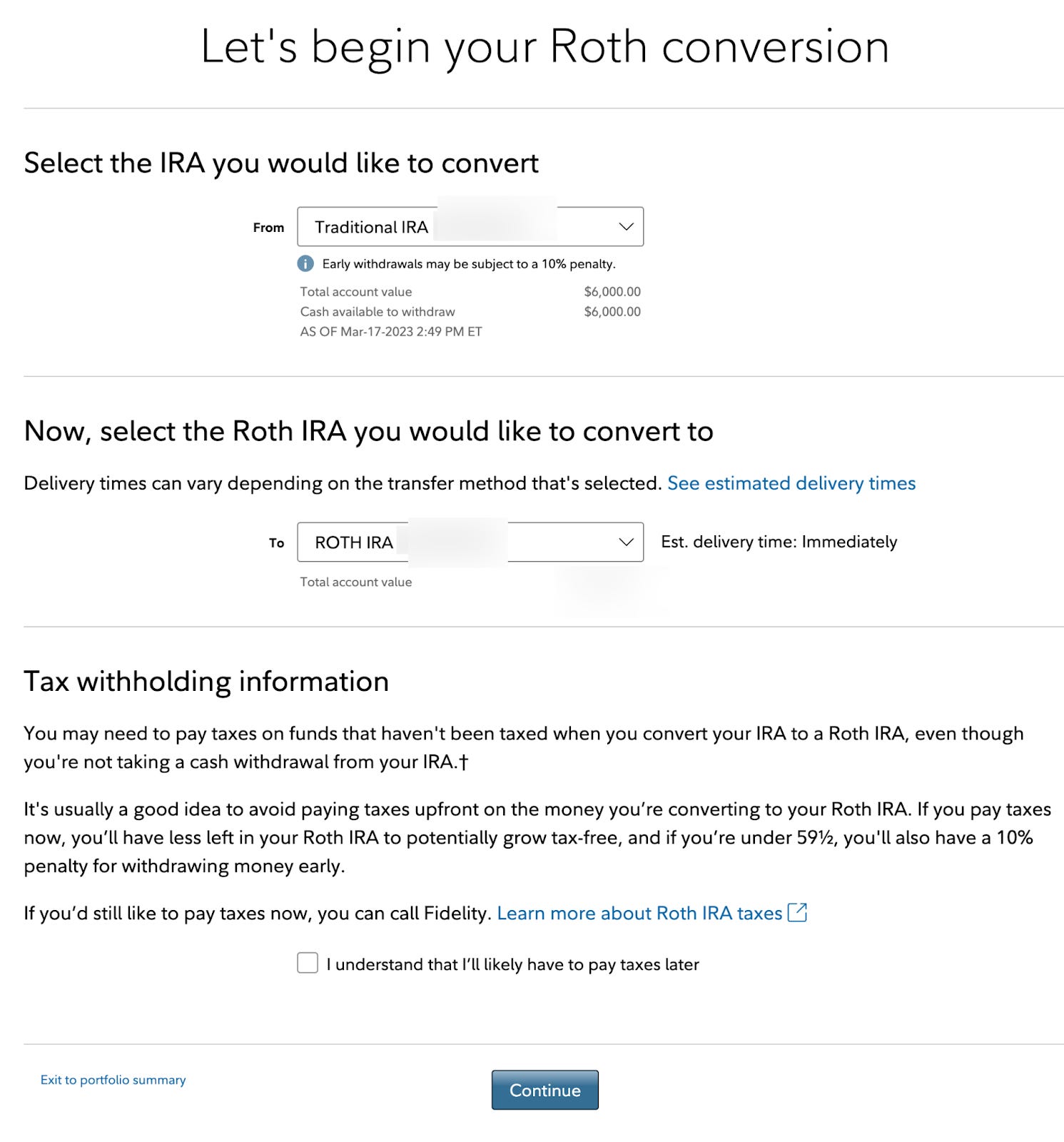Check the box to acknowledge paying taxes later
The height and width of the screenshot is (1142, 1064).
click(308, 964)
